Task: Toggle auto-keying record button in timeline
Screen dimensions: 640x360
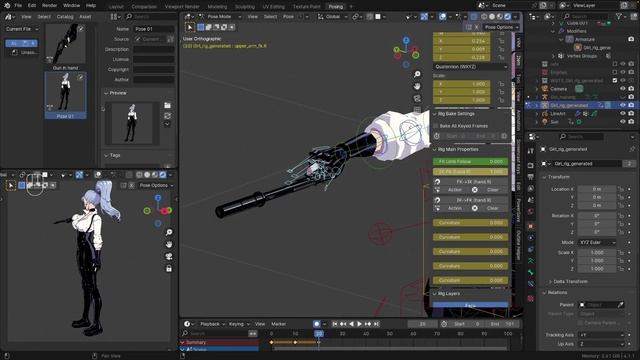Action: [x=316, y=324]
